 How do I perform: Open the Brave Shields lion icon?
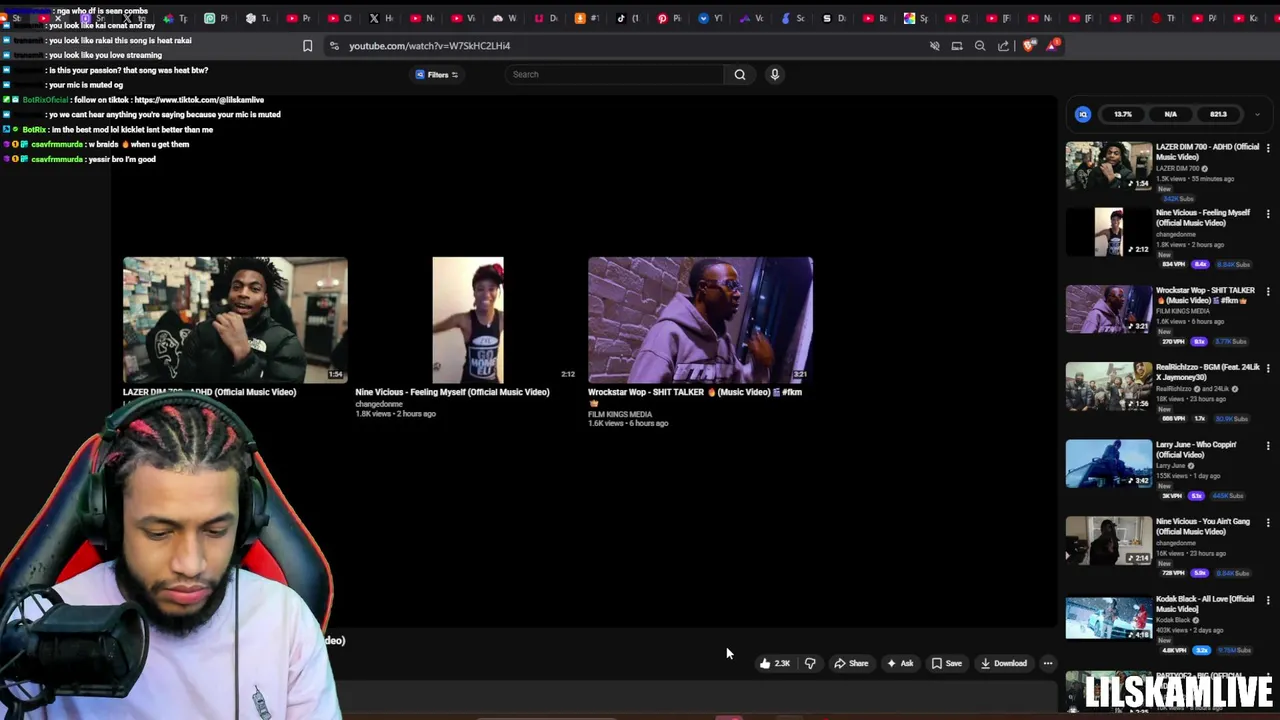point(1029,46)
